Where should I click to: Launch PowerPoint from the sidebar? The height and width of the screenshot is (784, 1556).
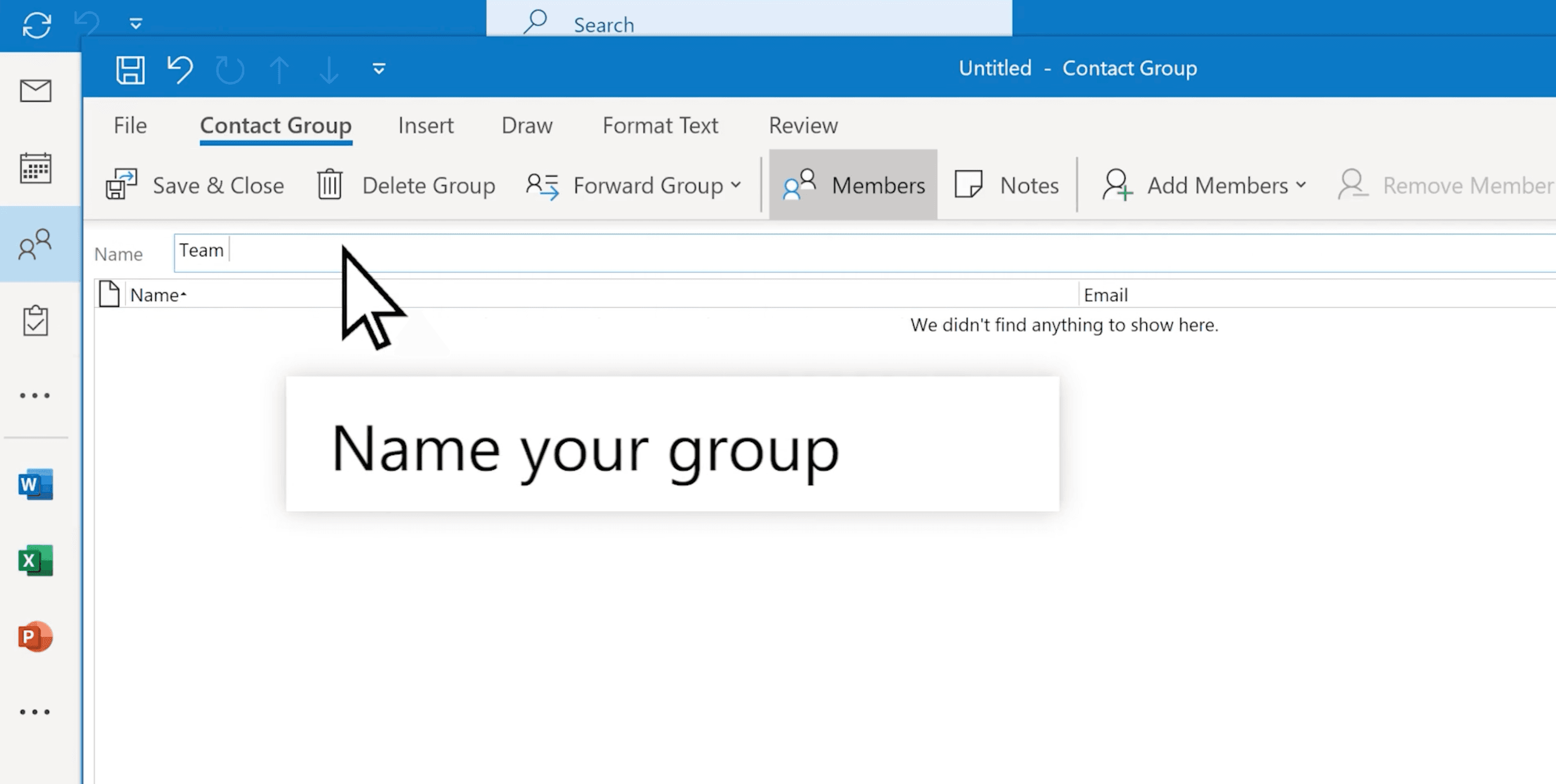pyautogui.click(x=36, y=637)
